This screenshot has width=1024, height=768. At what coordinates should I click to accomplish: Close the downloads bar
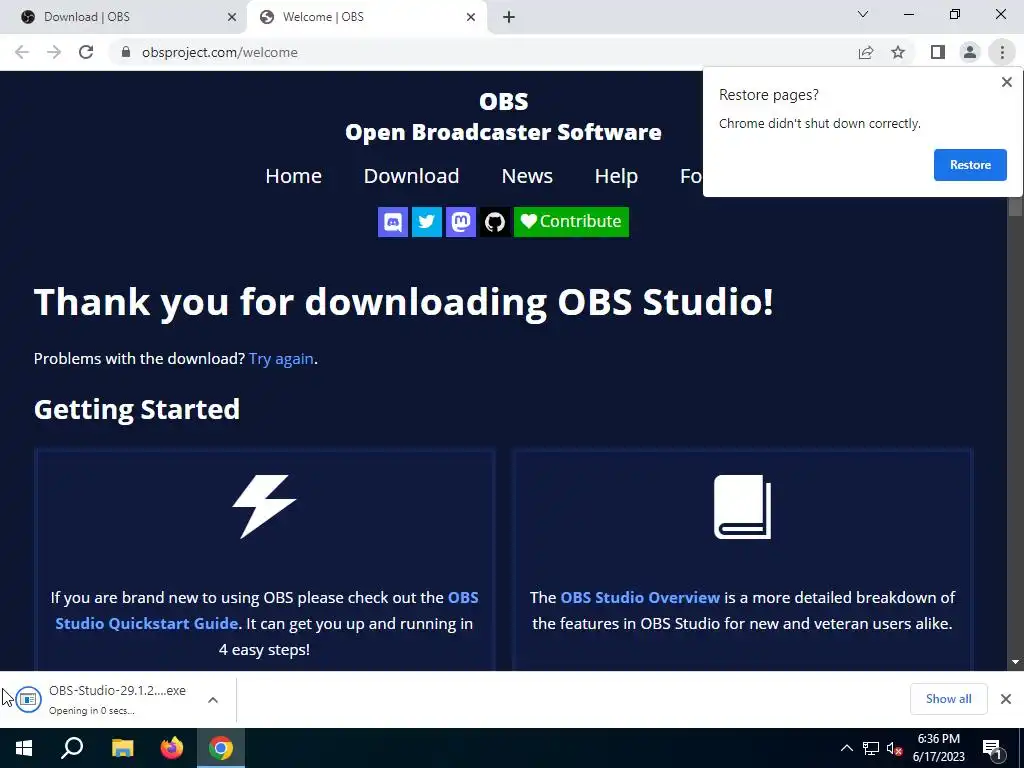tap(1006, 699)
